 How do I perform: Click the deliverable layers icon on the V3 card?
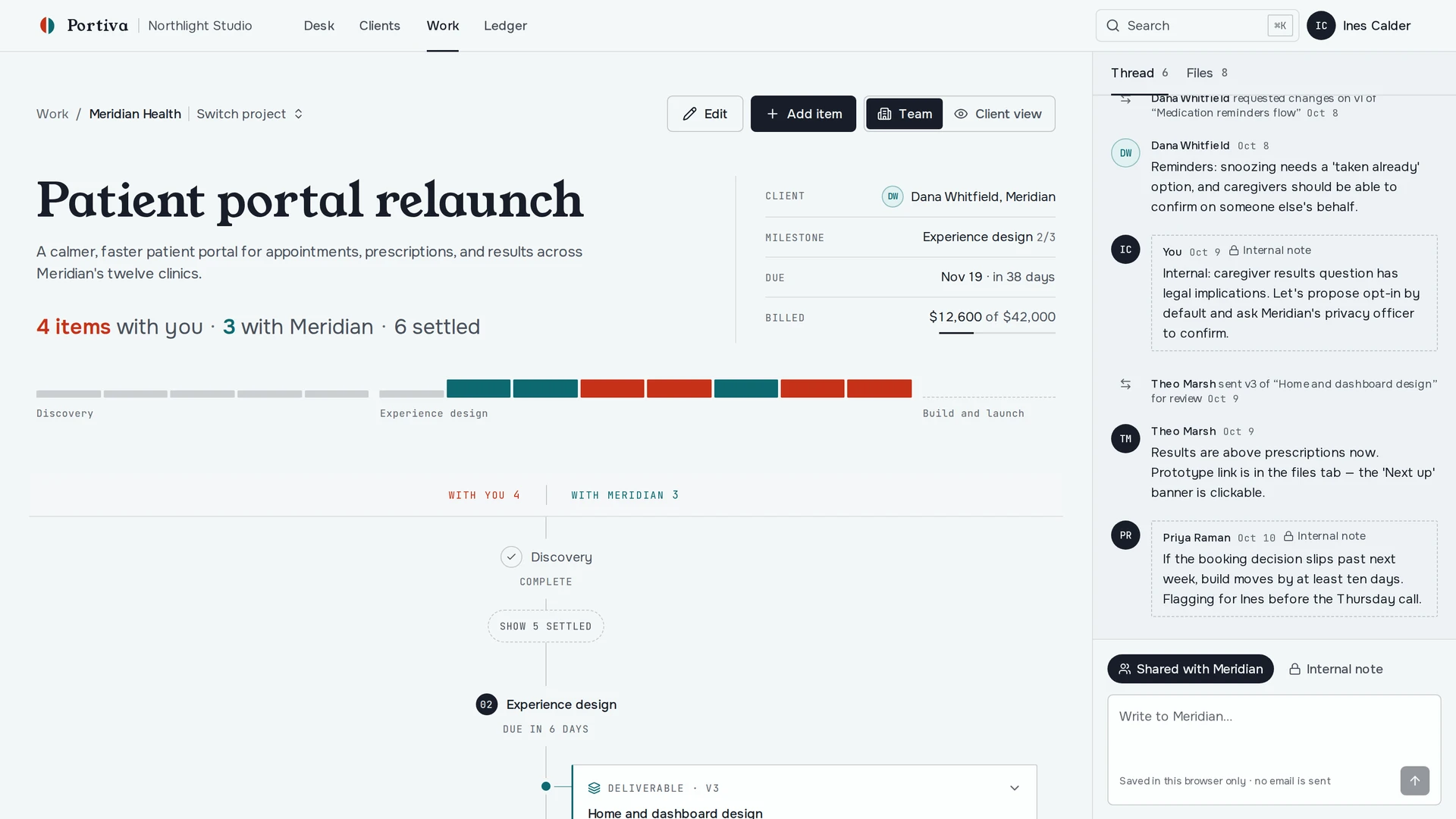[x=594, y=788]
